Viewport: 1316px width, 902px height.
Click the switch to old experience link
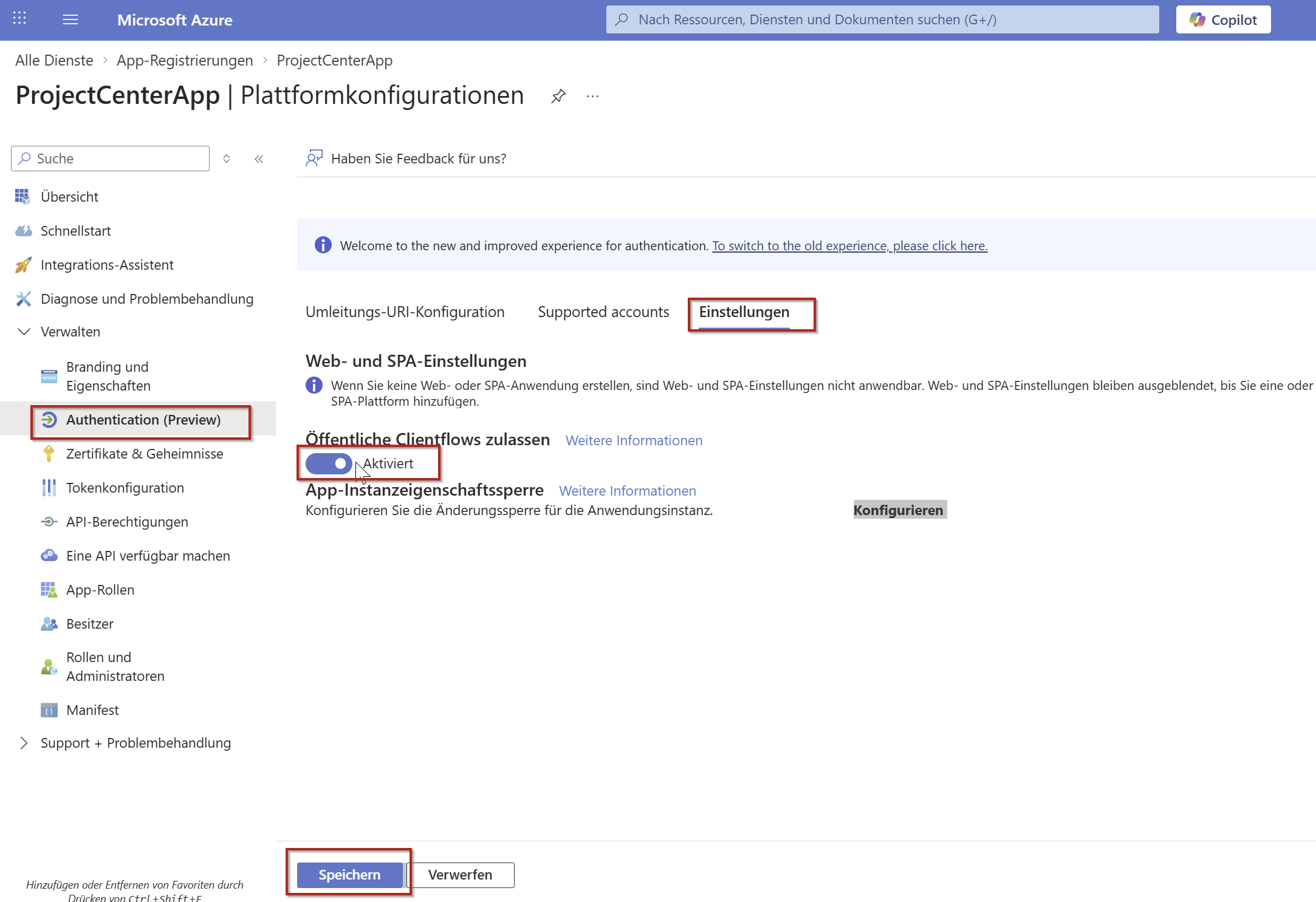pyautogui.click(x=850, y=245)
